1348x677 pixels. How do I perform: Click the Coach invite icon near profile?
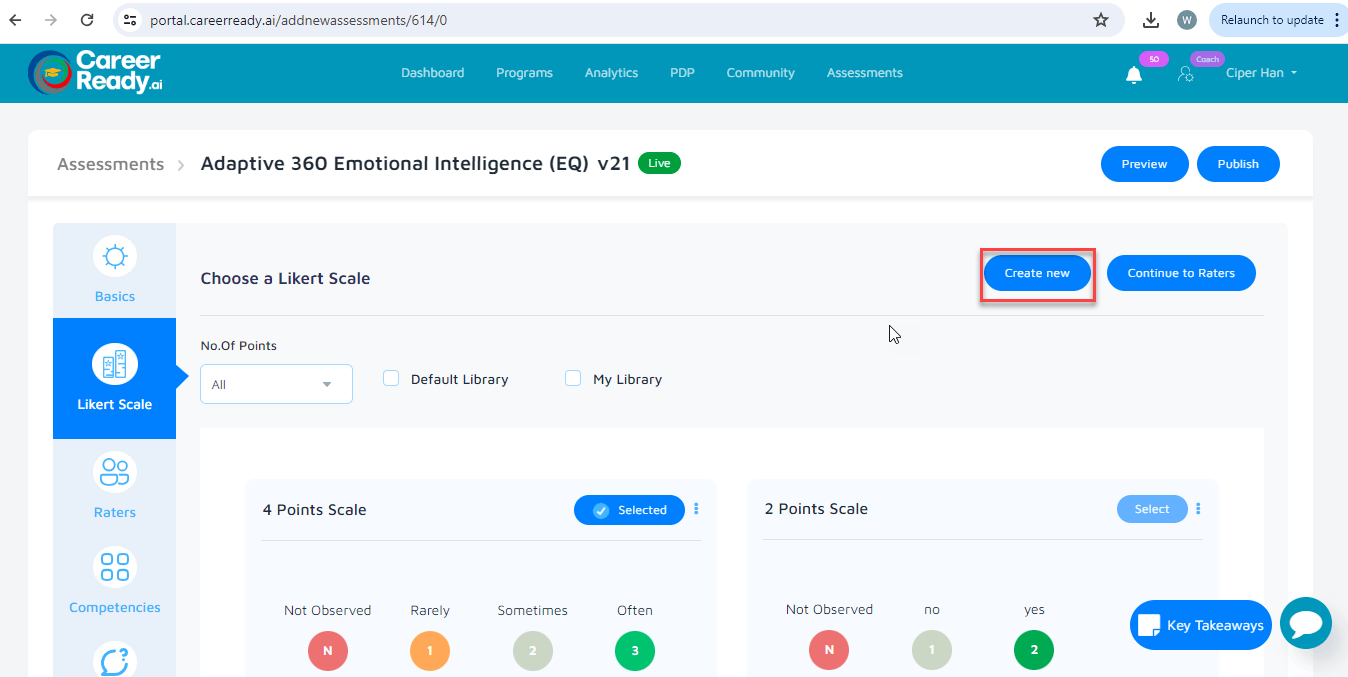(x=1186, y=73)
